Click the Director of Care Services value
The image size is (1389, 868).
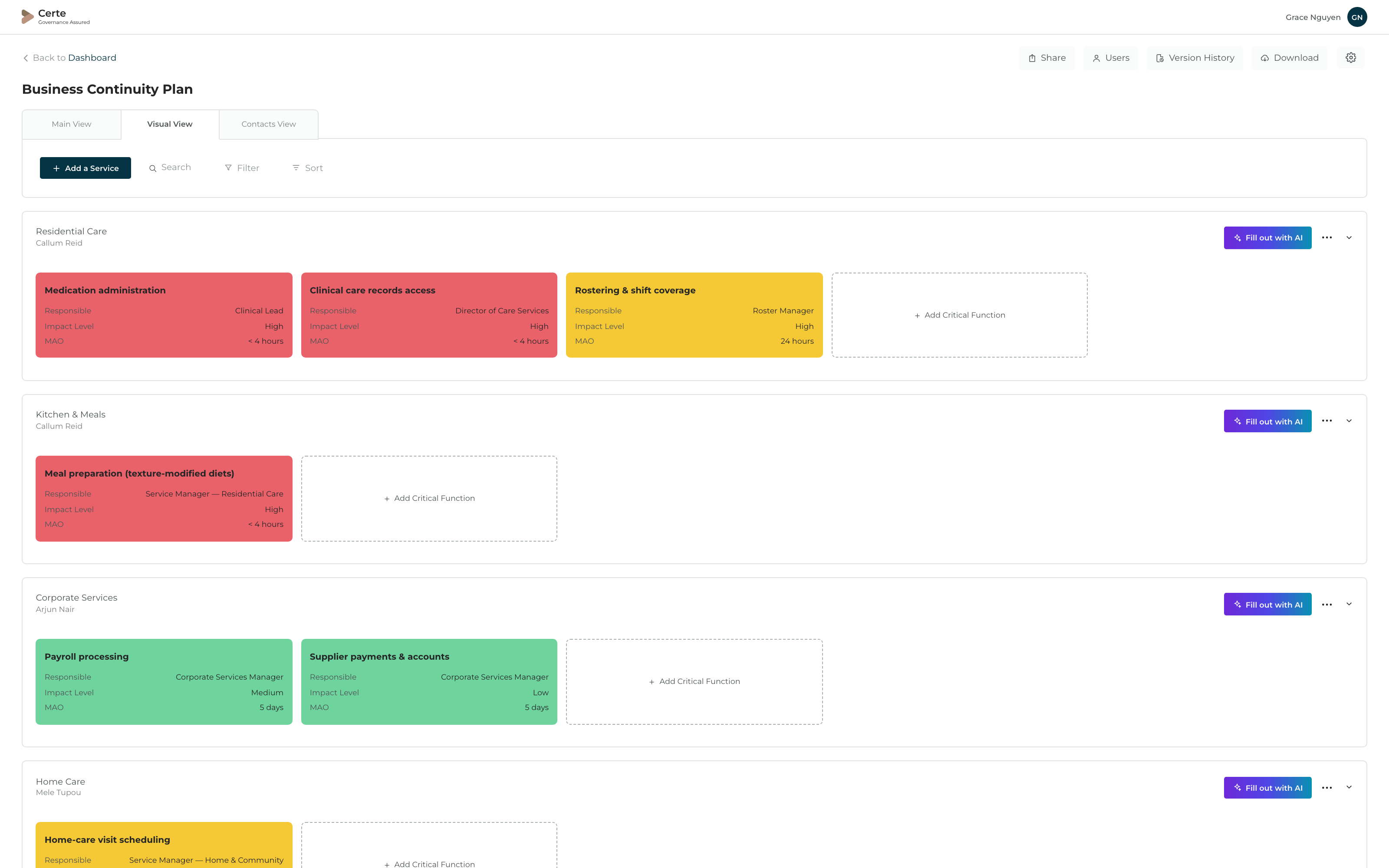tap(502, 311)
